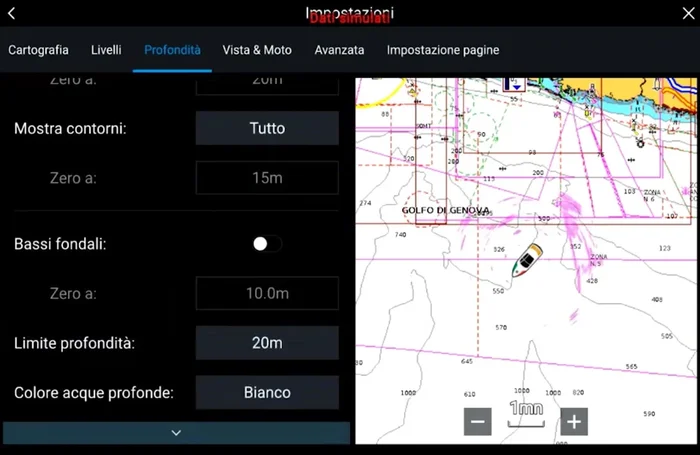Open Limite profondità dropdown showing 20m

(267, 343)
